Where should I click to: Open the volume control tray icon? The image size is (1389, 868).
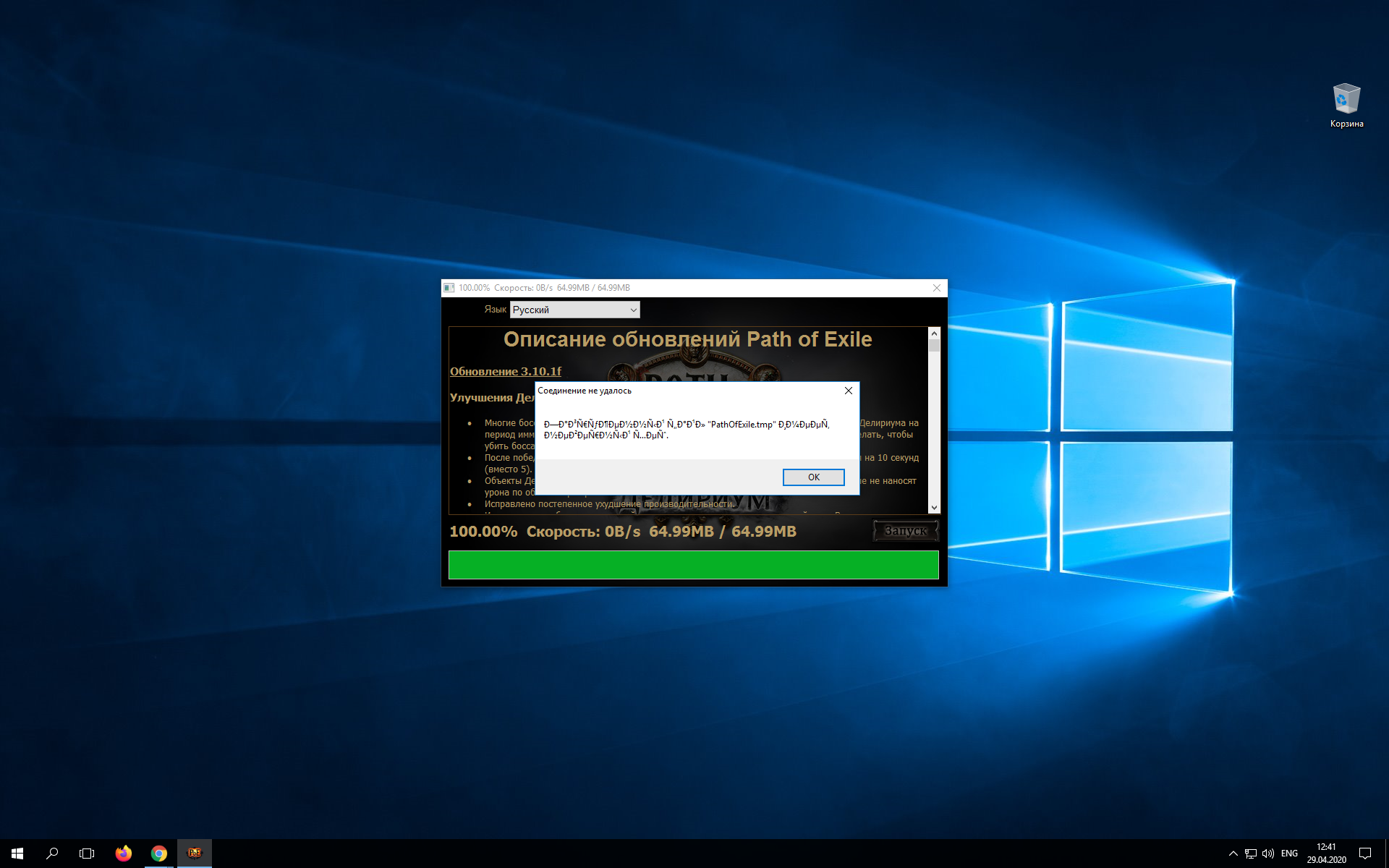[x=1268, y=854]
